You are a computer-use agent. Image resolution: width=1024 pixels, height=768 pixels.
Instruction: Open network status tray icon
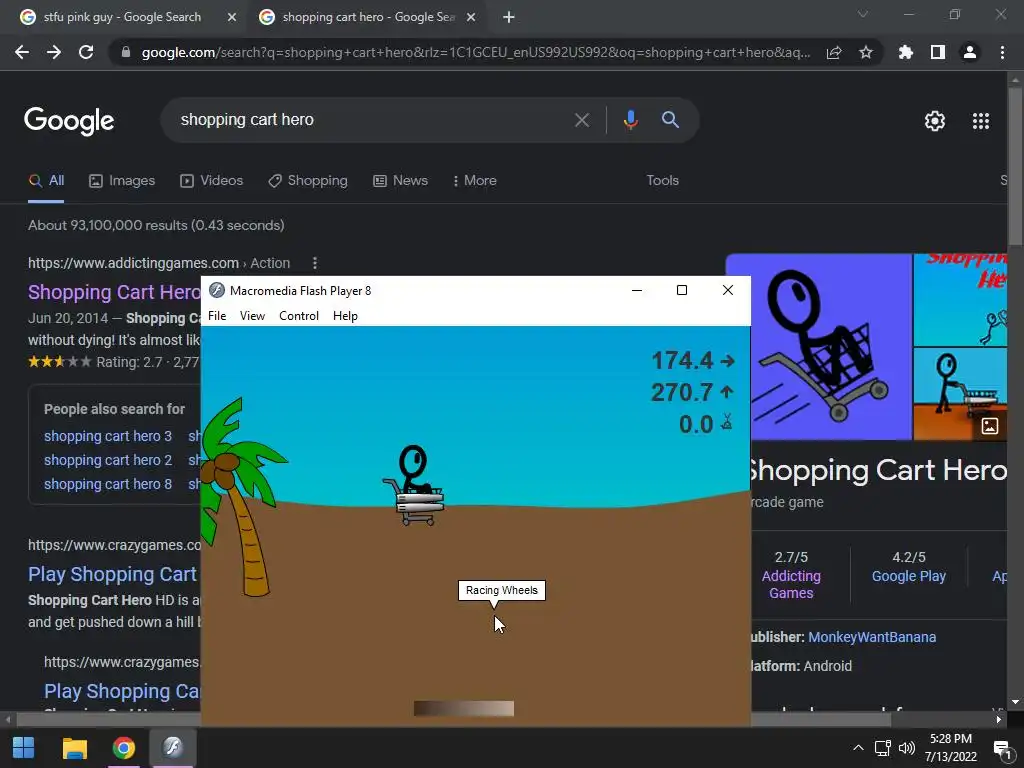883,748
